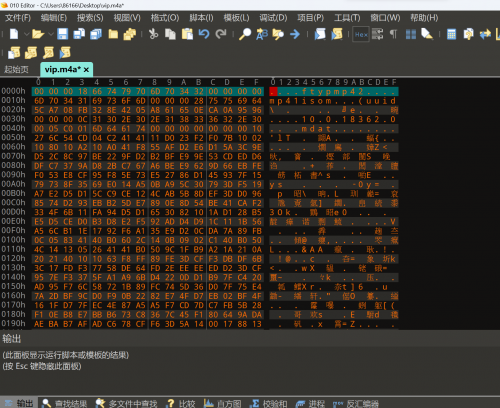Open the 多文件中查找 bottom tab
Screen dimensions: 500x408
(126, 403)
